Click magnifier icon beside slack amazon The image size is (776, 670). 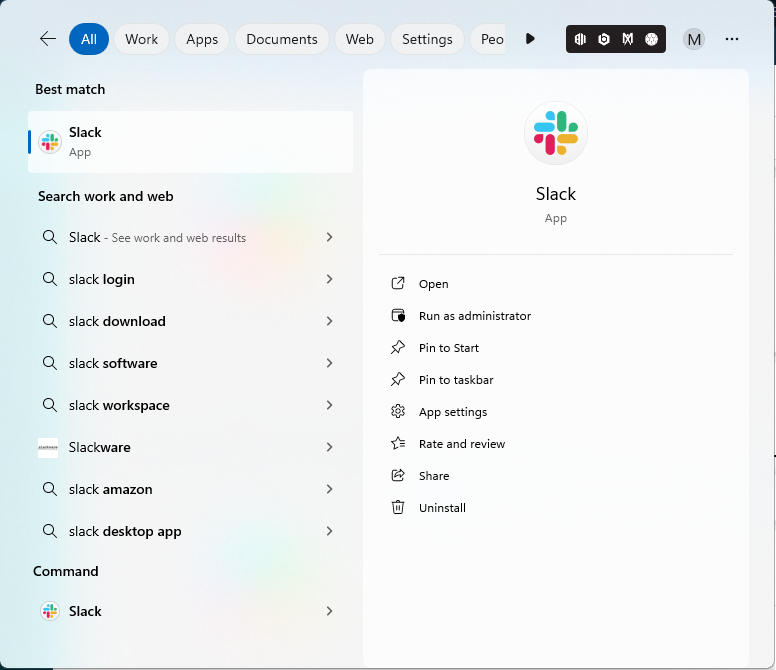point(49,489)
